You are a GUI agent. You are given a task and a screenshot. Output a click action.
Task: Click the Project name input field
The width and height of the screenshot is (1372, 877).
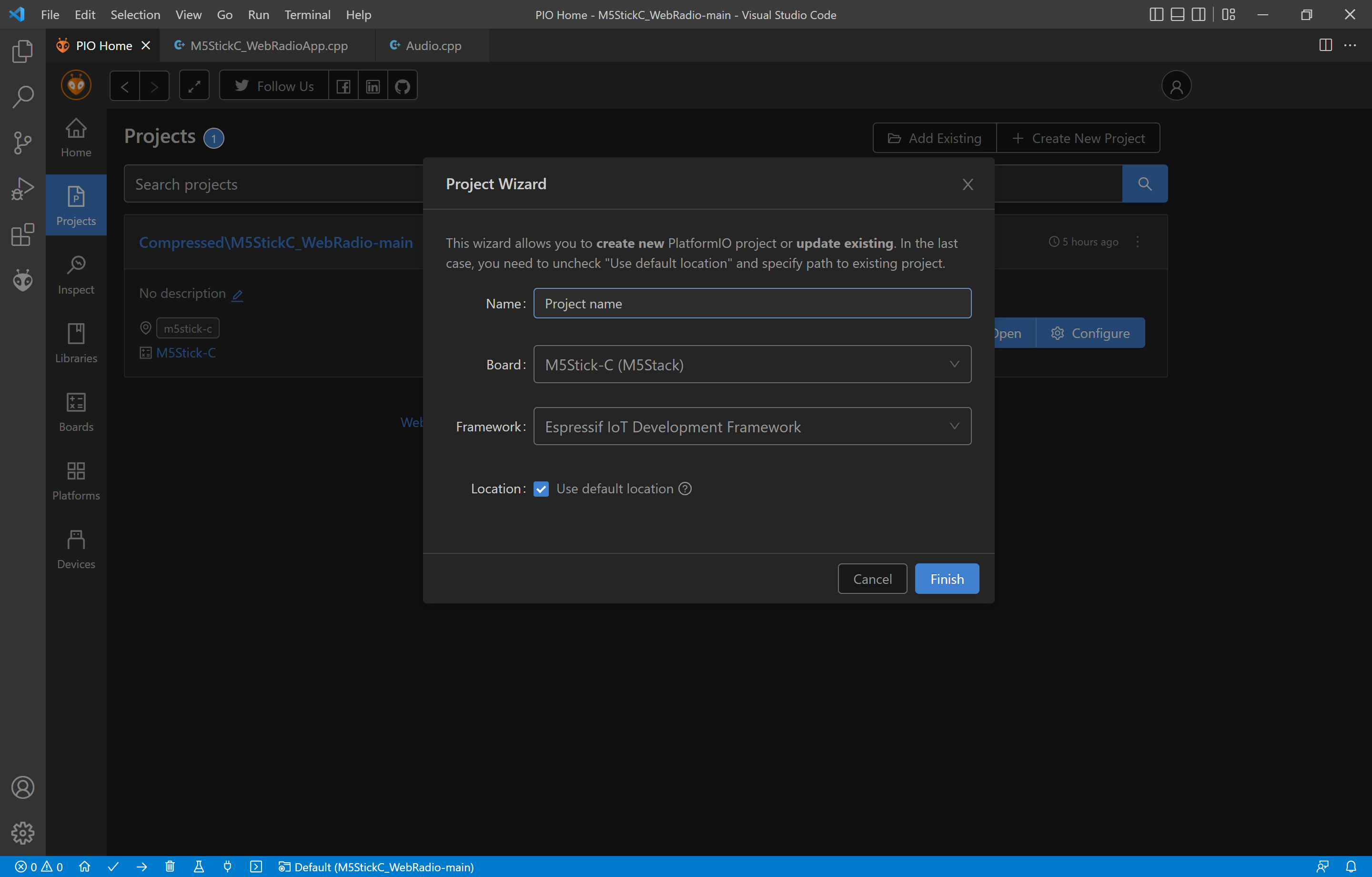tap(752, 303)
